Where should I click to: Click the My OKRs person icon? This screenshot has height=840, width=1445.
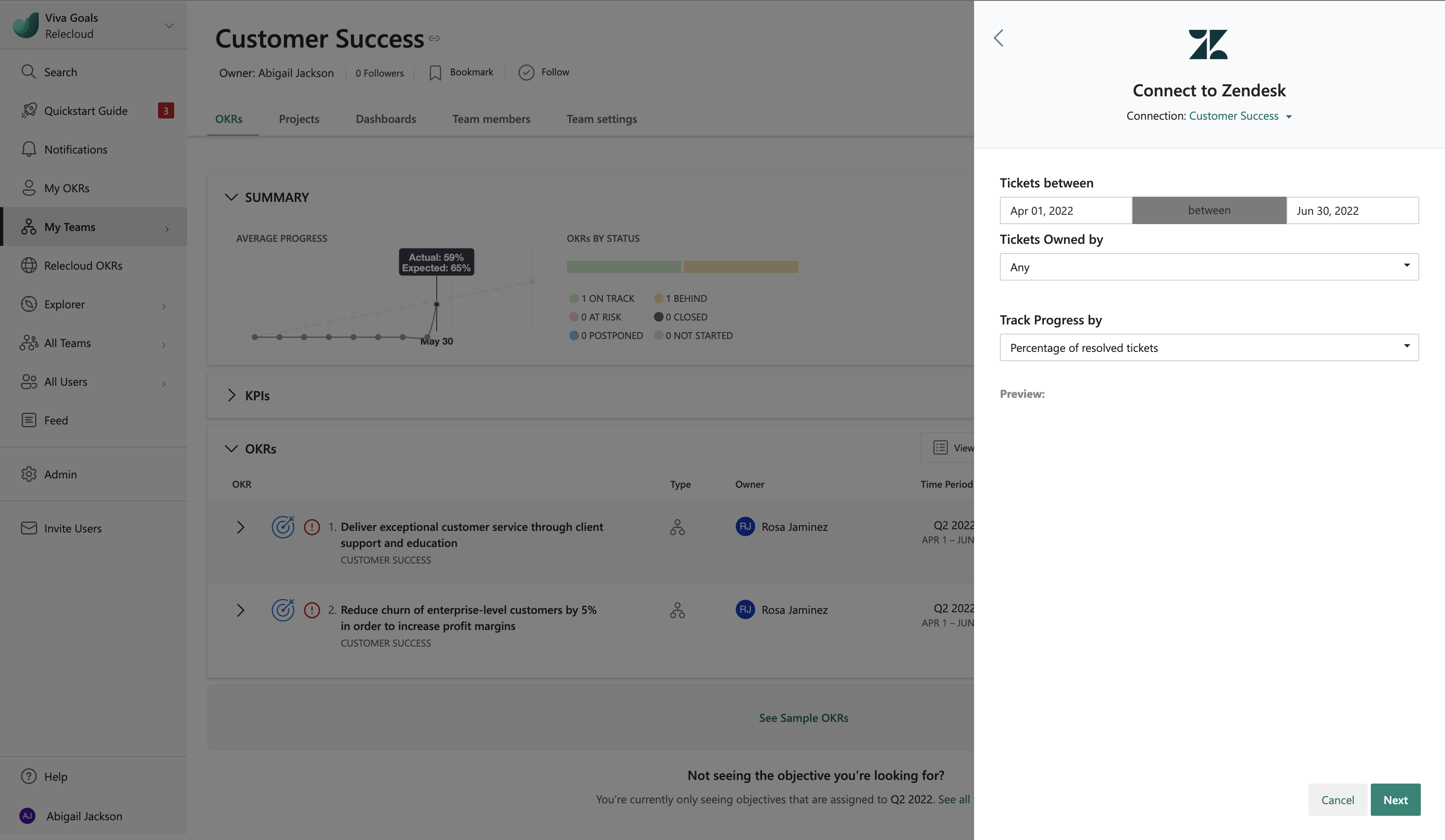coord(29,187)
